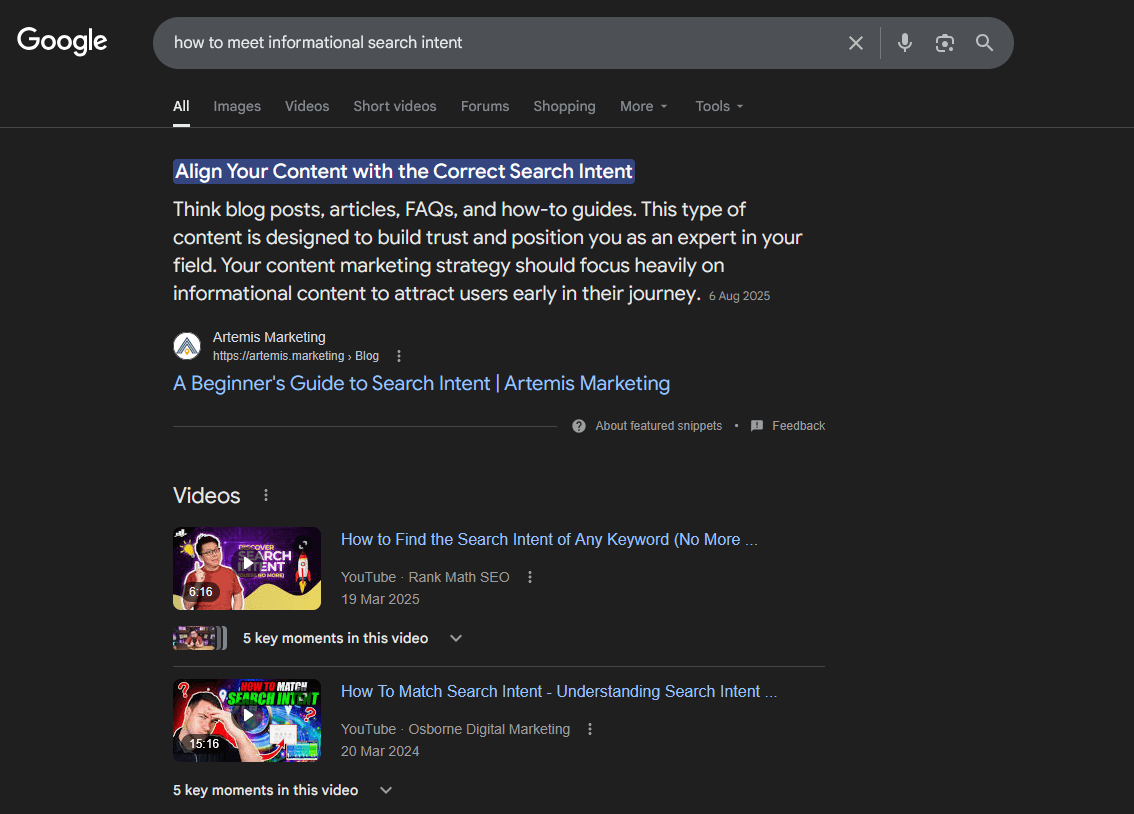Screen dimensions: 1134x814
Task: Open the More search categories dropdown
Action: point(643,106)
